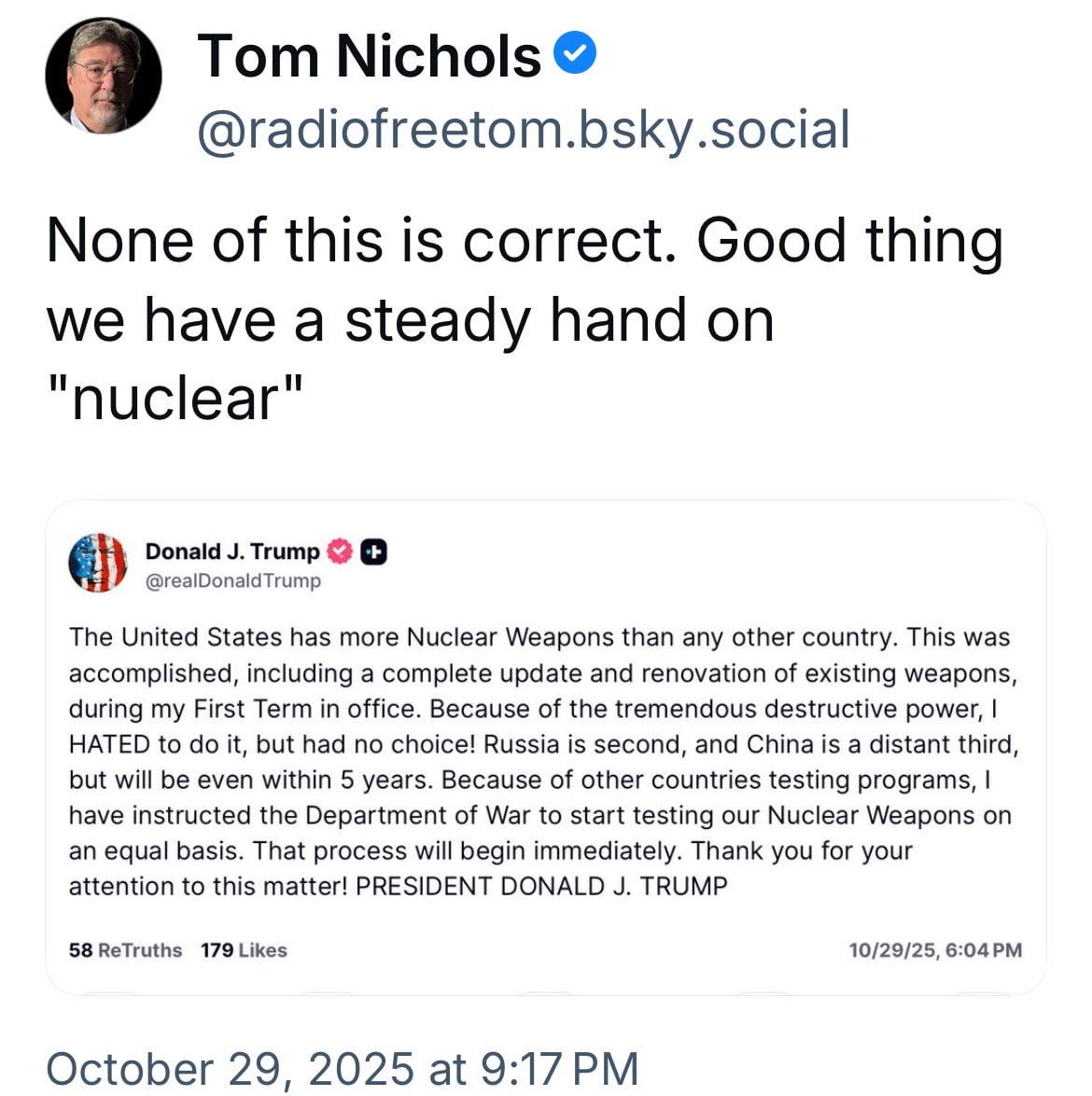
Task: View the 179 Likes count
Action: 244,950
